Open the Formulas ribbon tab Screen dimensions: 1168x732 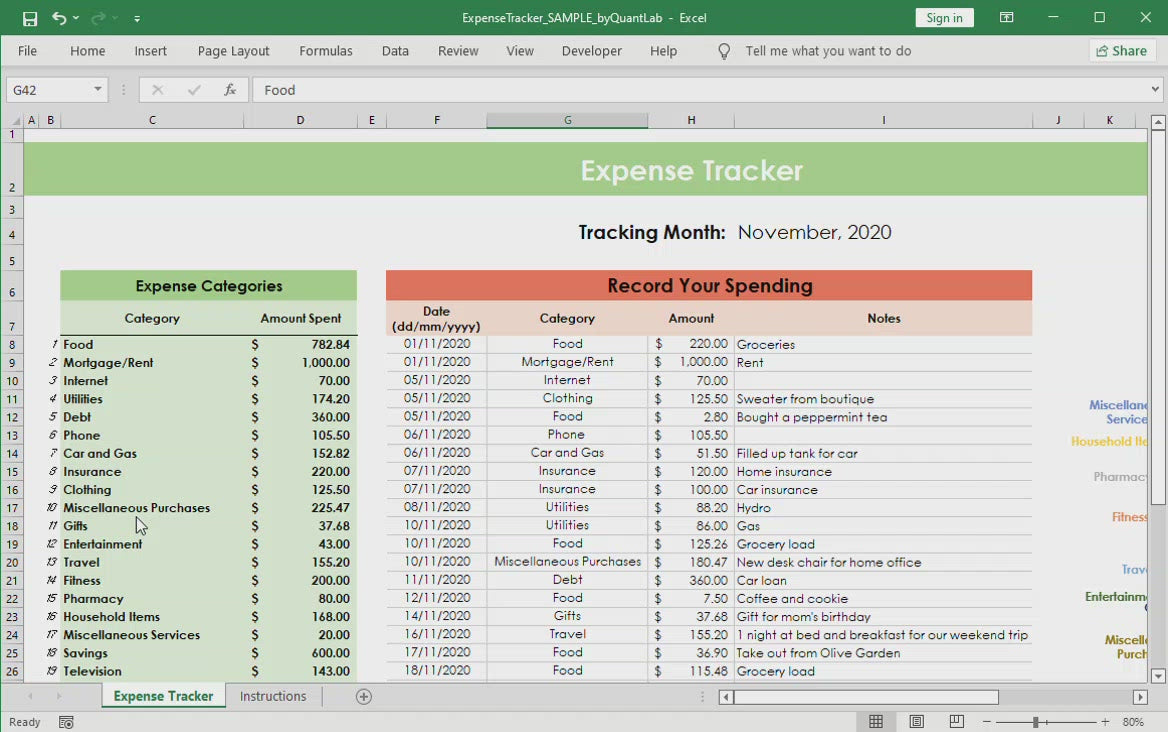coord(325,51)
